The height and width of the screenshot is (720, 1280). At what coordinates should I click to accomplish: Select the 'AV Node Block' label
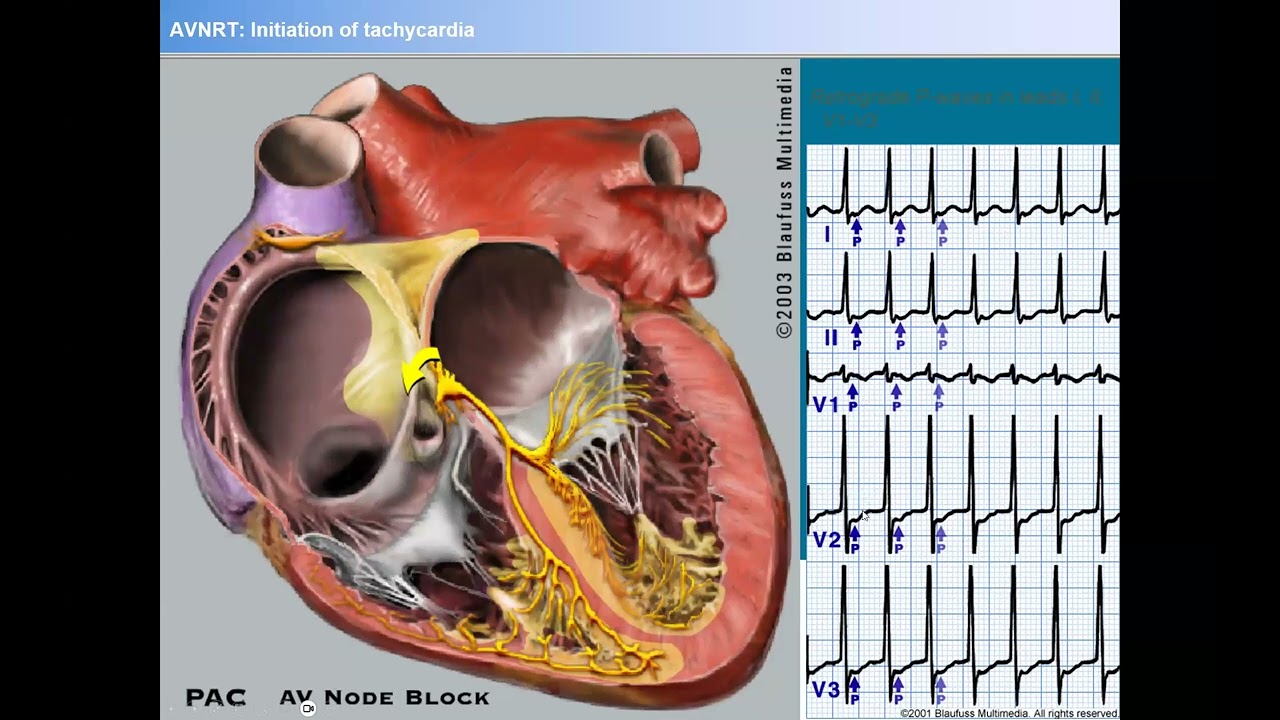tap(385, 698)
